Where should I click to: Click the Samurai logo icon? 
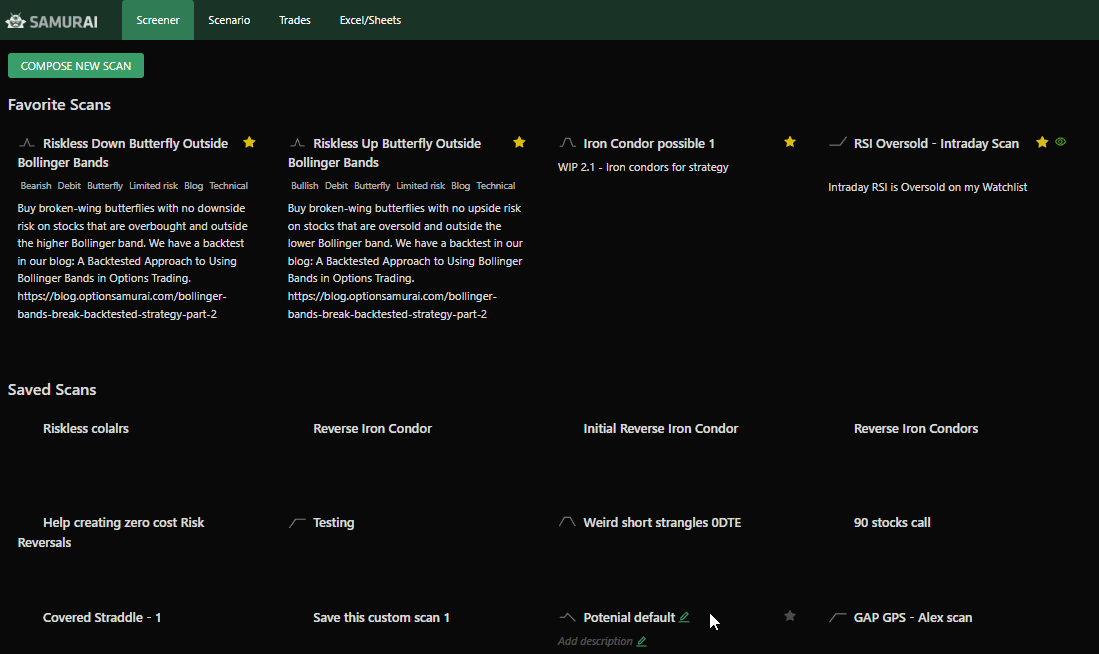15,20
